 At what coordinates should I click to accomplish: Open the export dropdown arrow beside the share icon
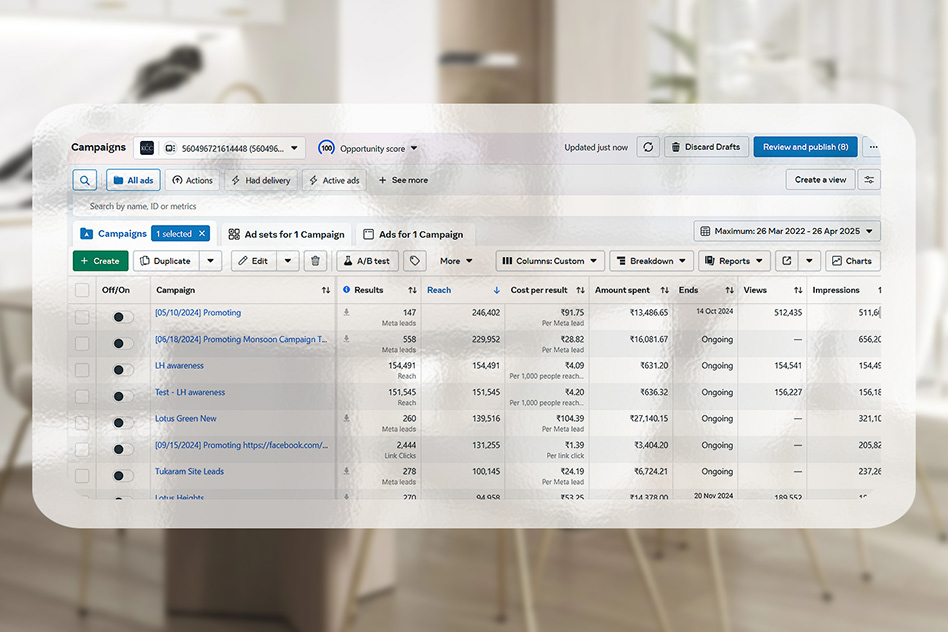(x=809, y=261)
